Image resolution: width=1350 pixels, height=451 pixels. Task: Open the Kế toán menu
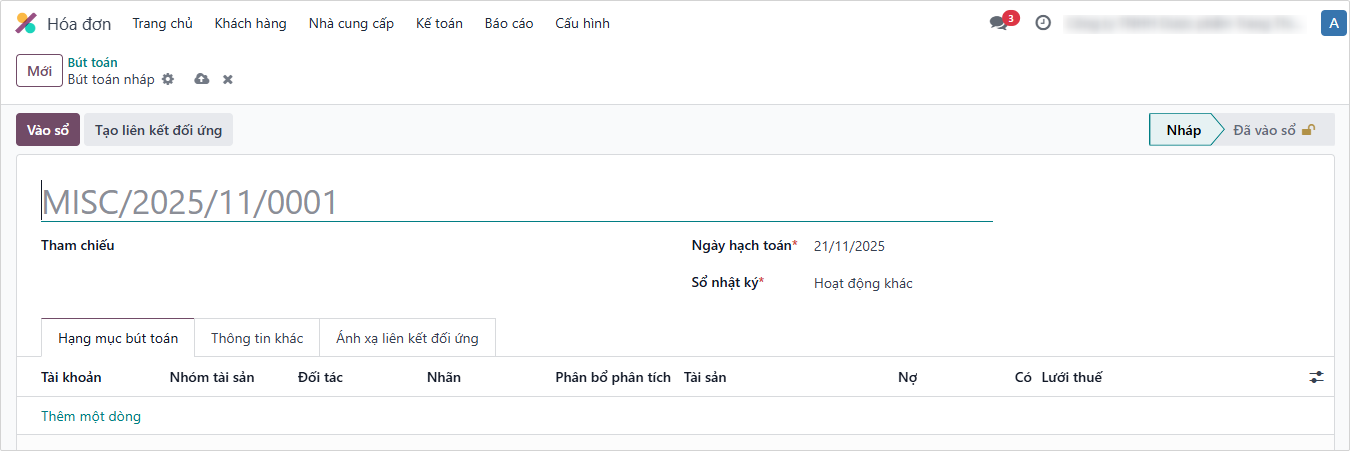click(439, 23)
